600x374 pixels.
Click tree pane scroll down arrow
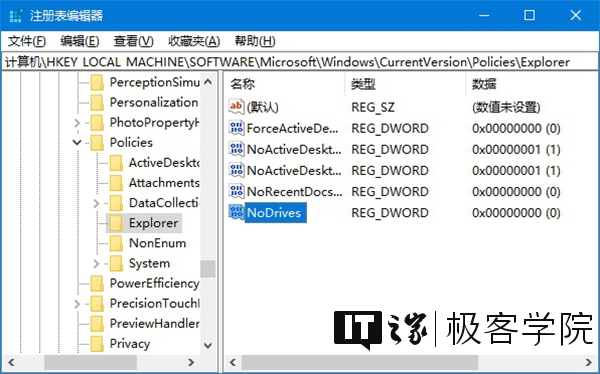[208, 345]
